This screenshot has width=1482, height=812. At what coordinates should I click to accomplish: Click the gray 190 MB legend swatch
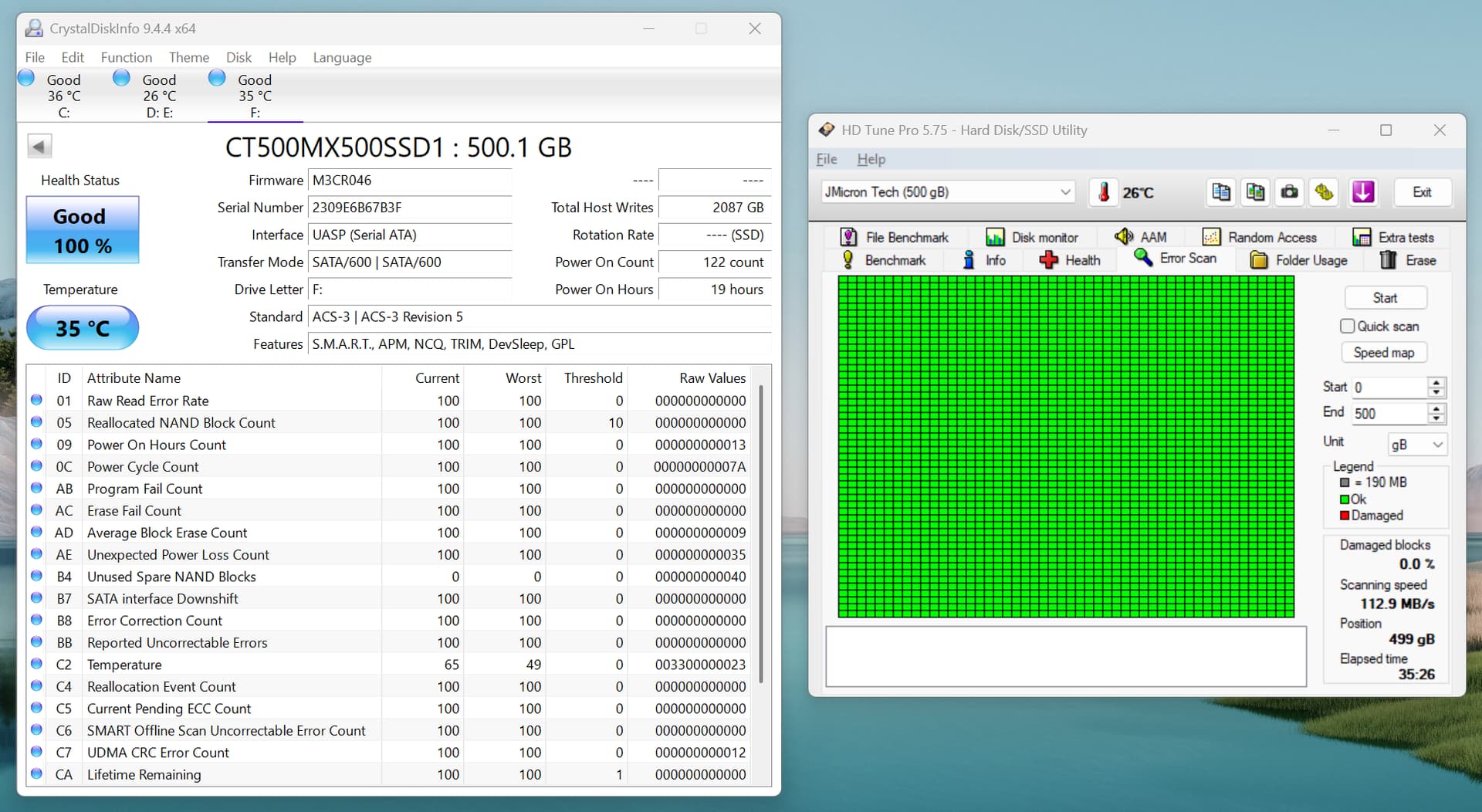pyautogui.click(x=1345, y=482)
